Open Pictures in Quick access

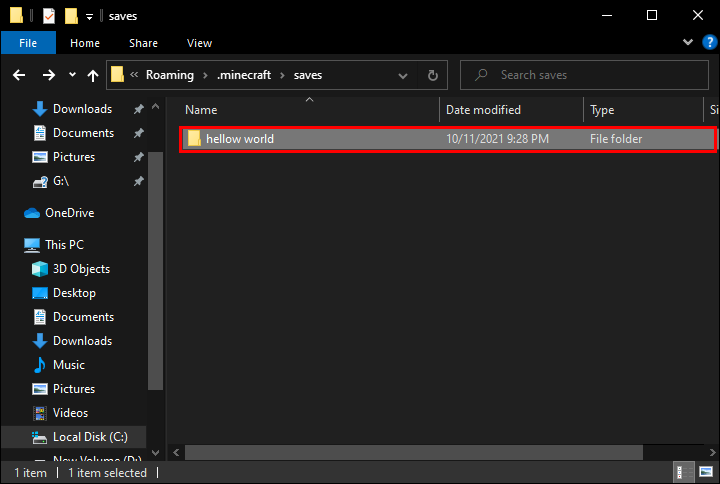coord(73,157)
